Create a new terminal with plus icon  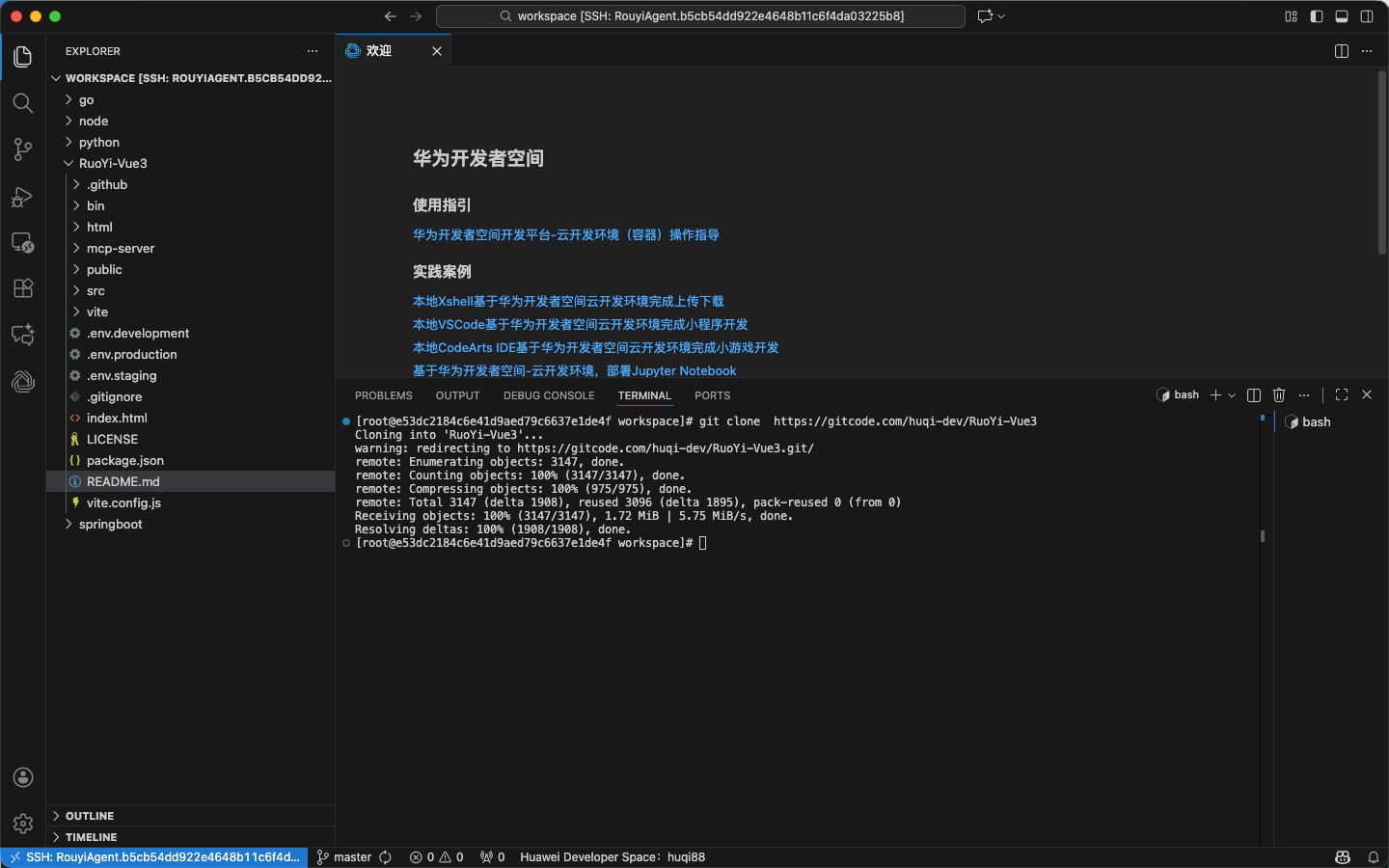1215,395
